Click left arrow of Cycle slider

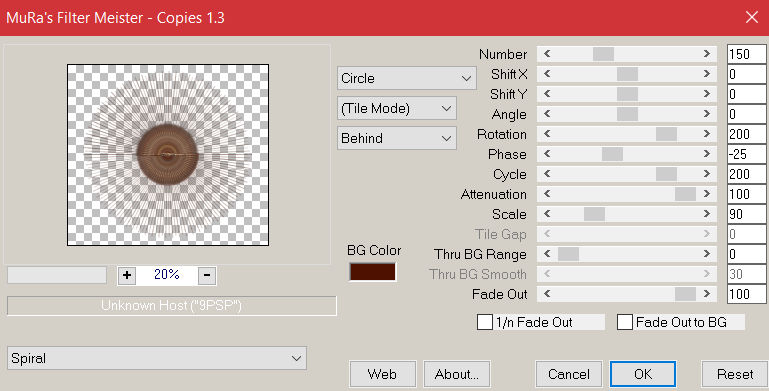(547, 174)
